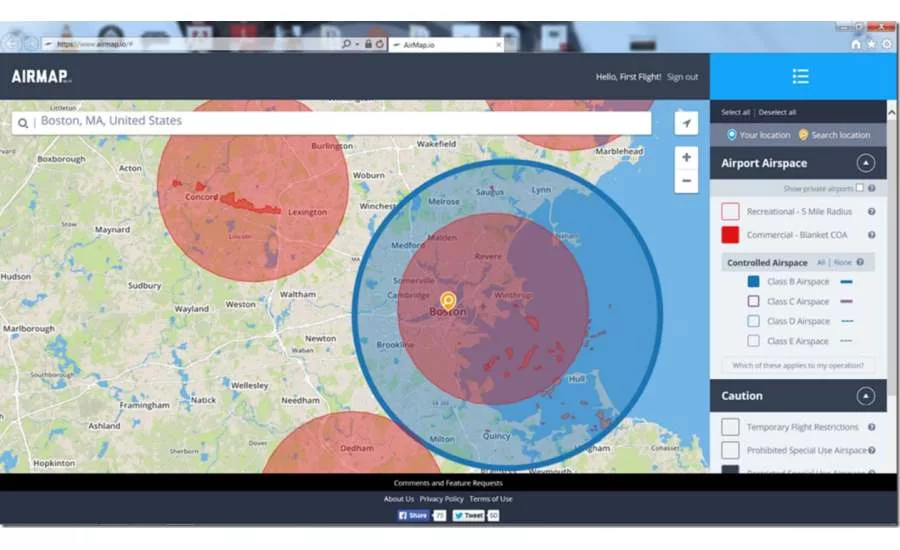This screenshot has width=900, height=550.
Task: Click Which of these applies to my operation
Action: [798, 365]
